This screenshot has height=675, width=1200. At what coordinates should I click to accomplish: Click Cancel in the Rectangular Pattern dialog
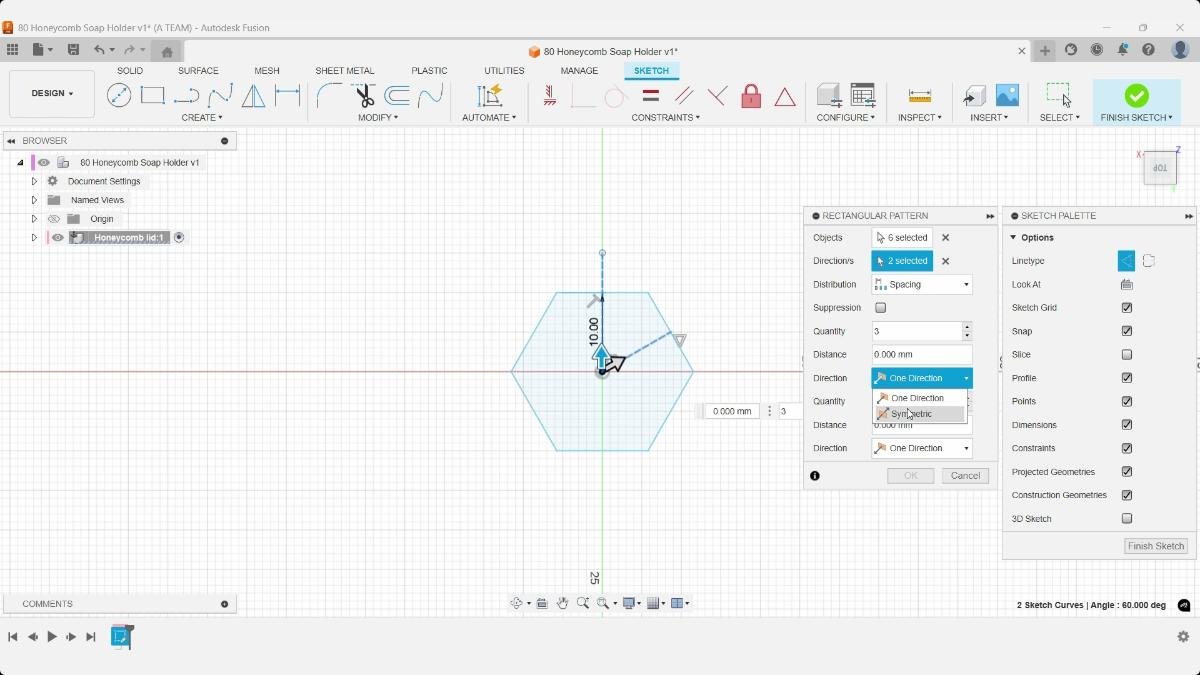(x=965, y=476)
